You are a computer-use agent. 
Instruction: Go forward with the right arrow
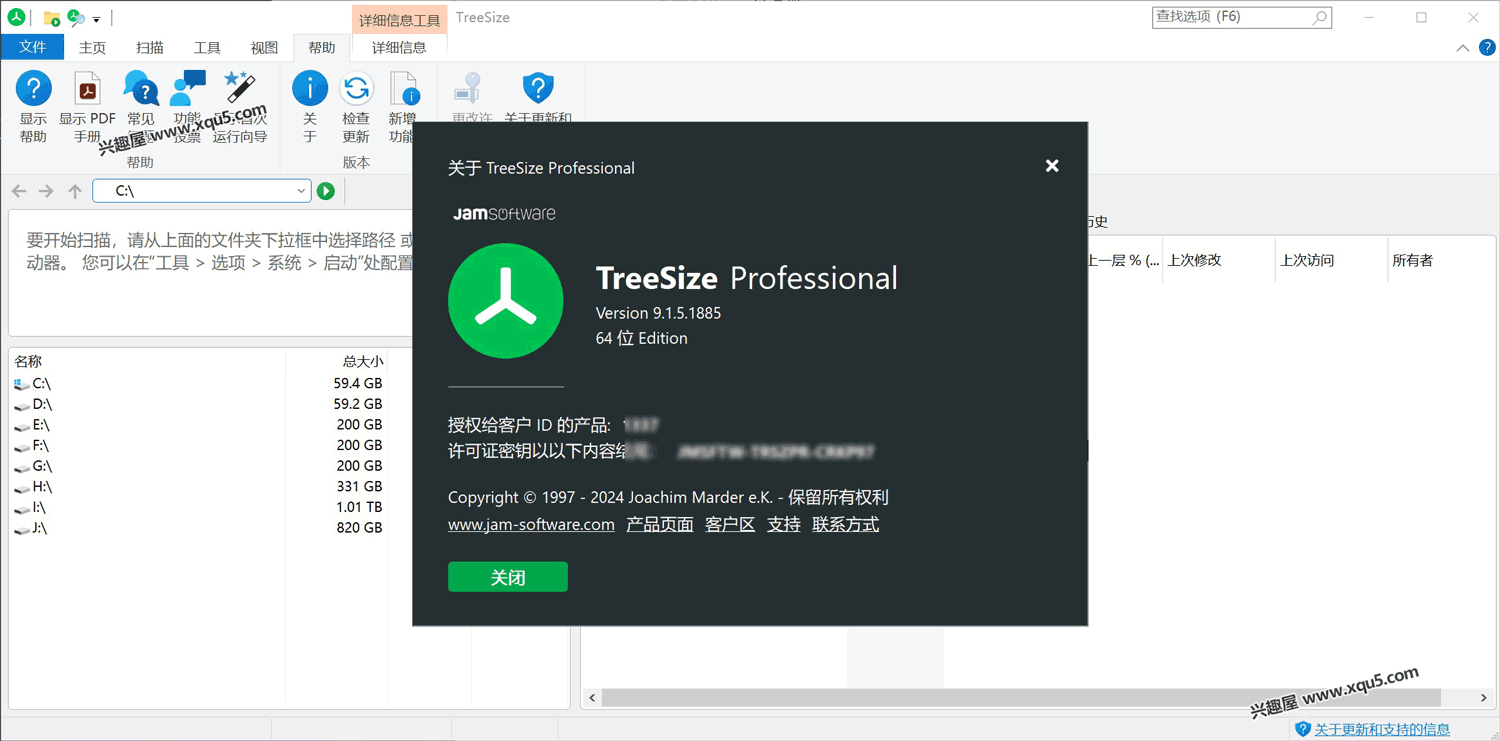(x=46, y=191)
